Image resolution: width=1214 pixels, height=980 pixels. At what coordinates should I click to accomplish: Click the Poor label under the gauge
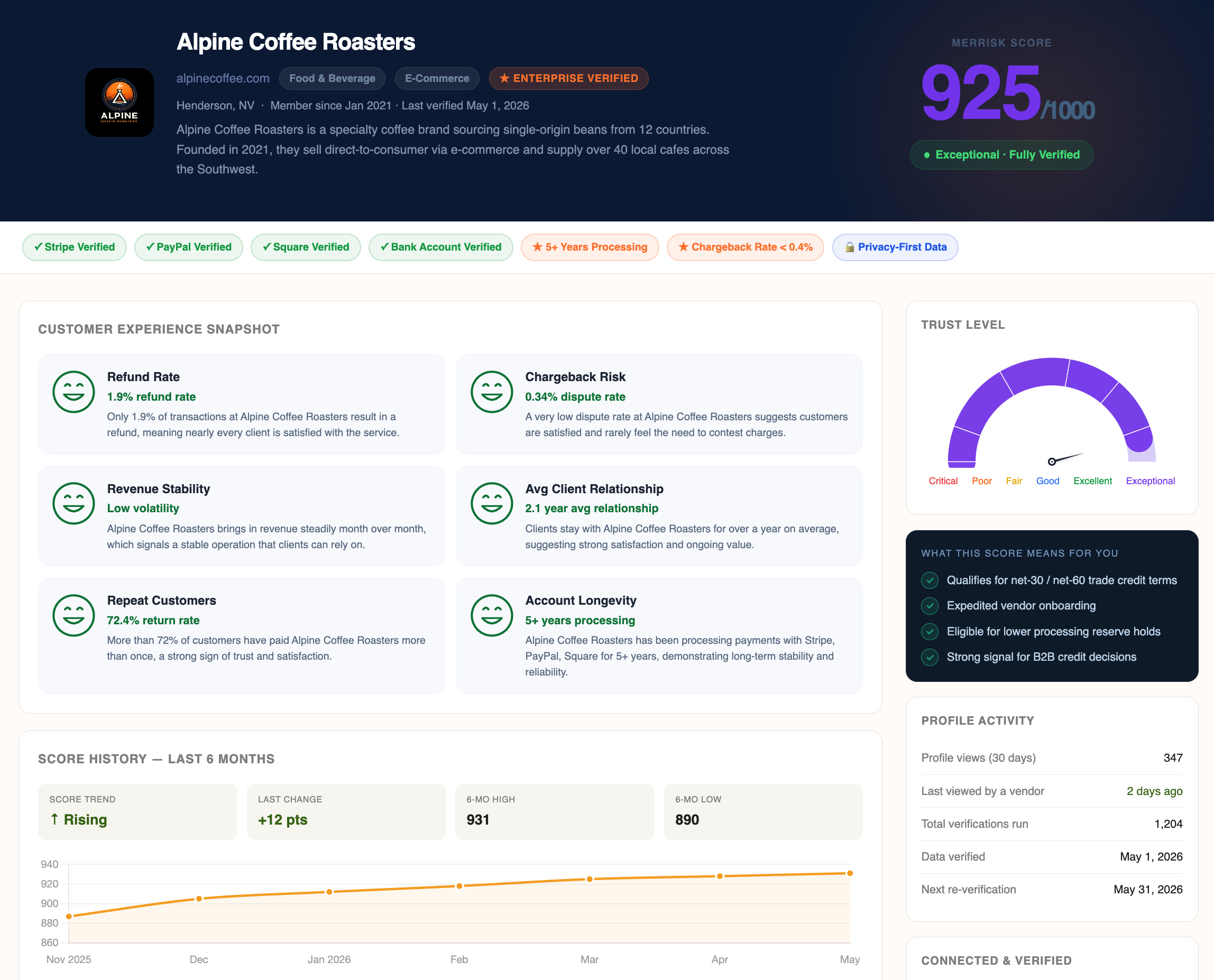tap(982, 481)
